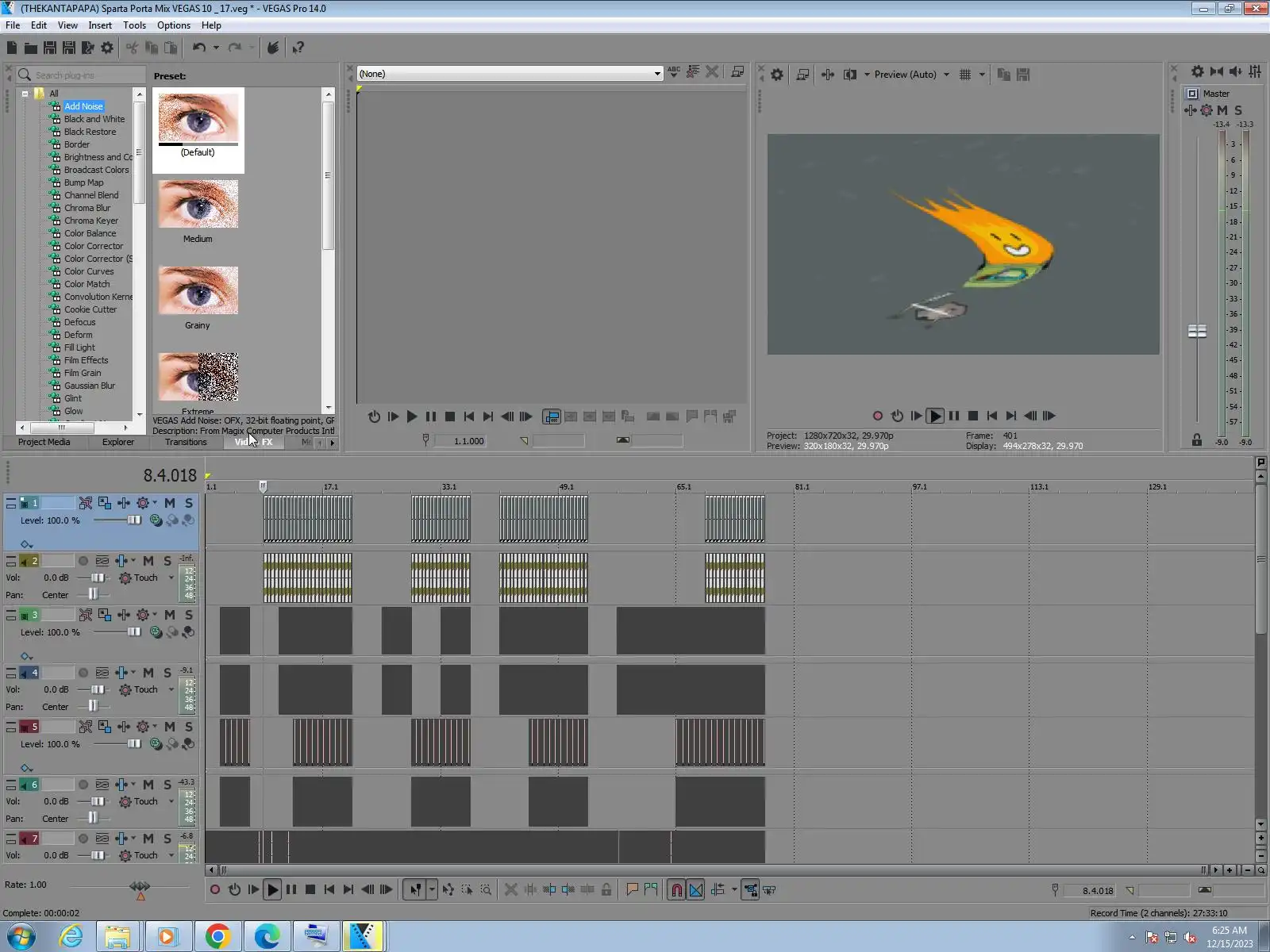Collapse the All plug-ins tree folder
This screenshot has height=952, width=1270.
click(x=25, y=94)
